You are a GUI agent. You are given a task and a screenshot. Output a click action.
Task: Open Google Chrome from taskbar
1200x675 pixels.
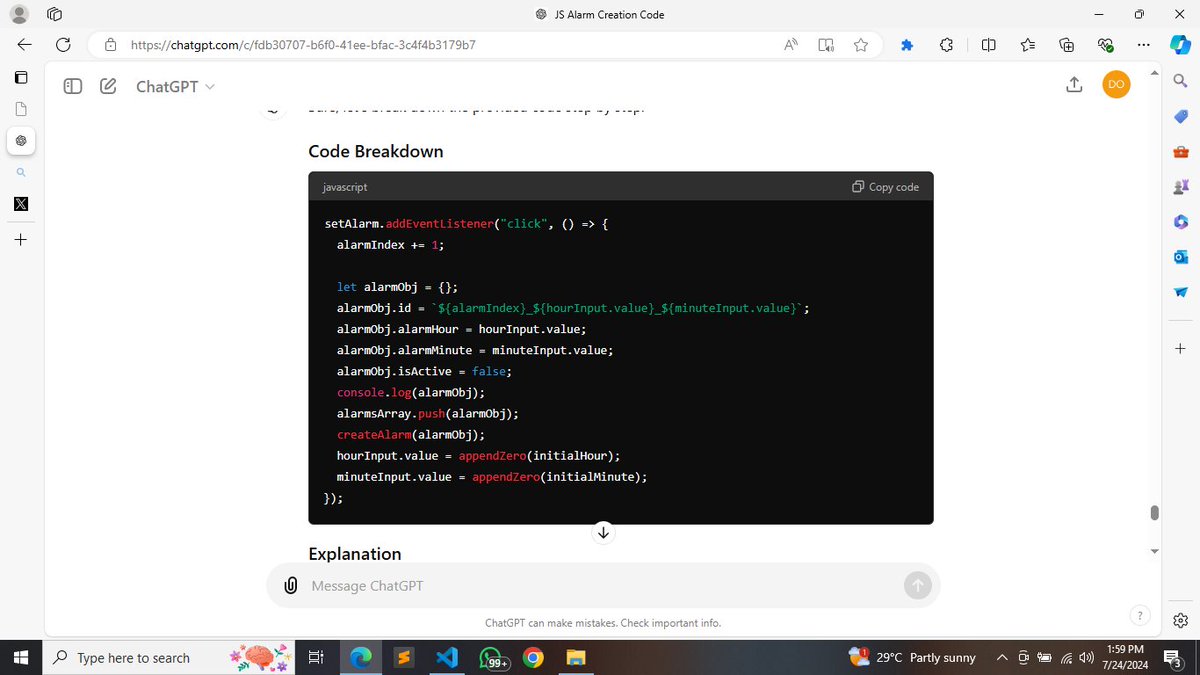(x=533, y=658)
